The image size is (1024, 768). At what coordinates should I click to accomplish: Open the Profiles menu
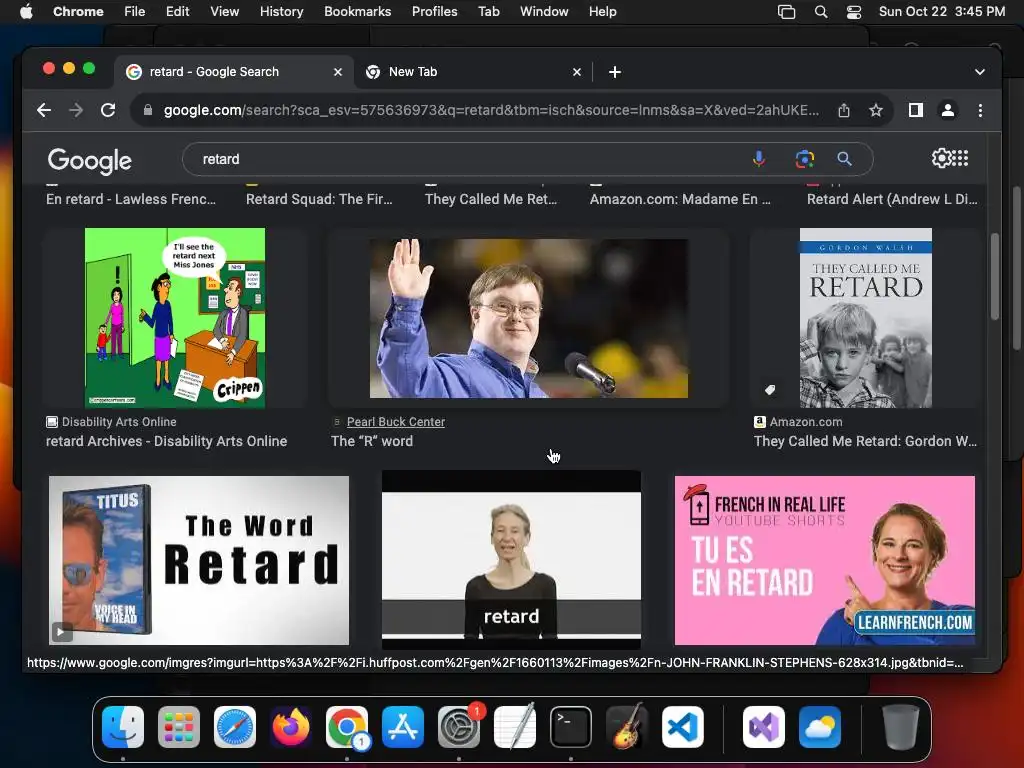tap(434, 12)
